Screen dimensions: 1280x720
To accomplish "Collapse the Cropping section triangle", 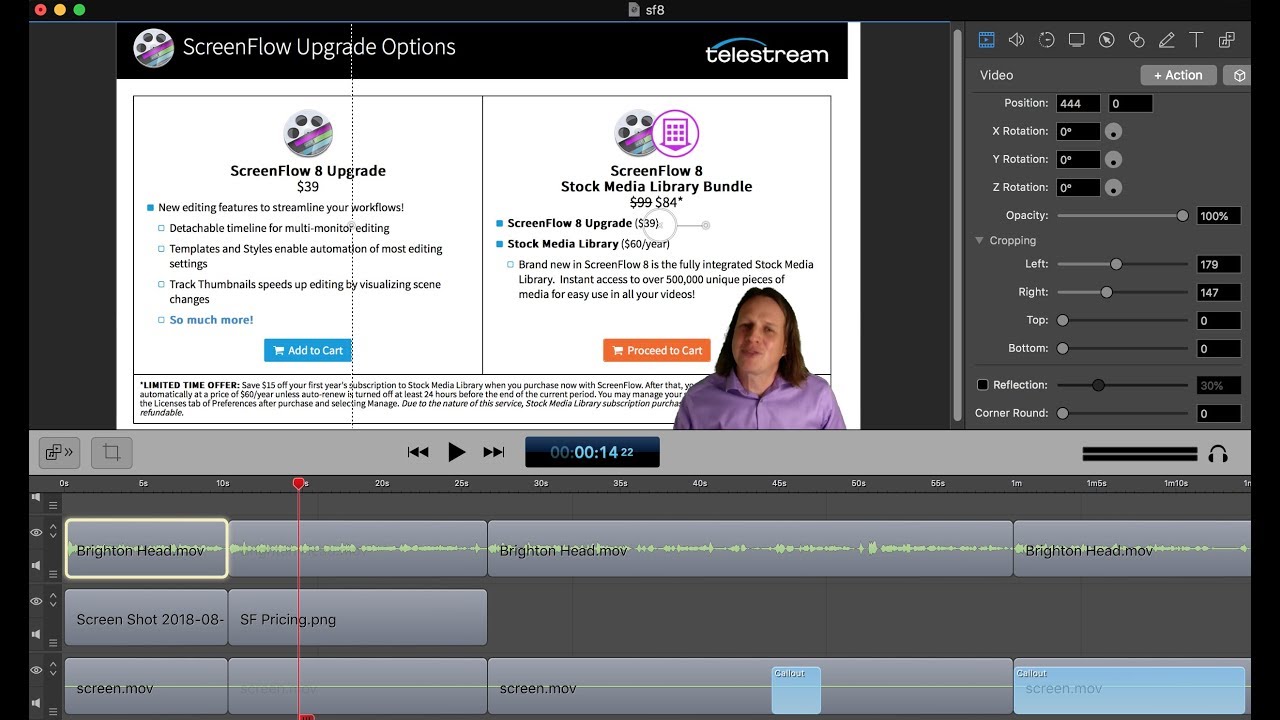I will point(980,241).
